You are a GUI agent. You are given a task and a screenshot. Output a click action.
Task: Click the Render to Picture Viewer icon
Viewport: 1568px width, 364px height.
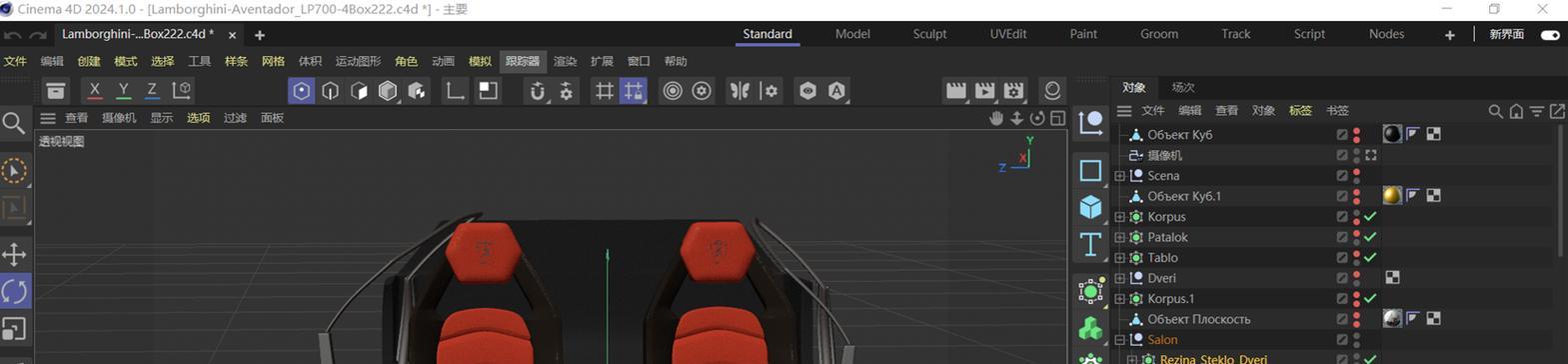click(985, 91)
